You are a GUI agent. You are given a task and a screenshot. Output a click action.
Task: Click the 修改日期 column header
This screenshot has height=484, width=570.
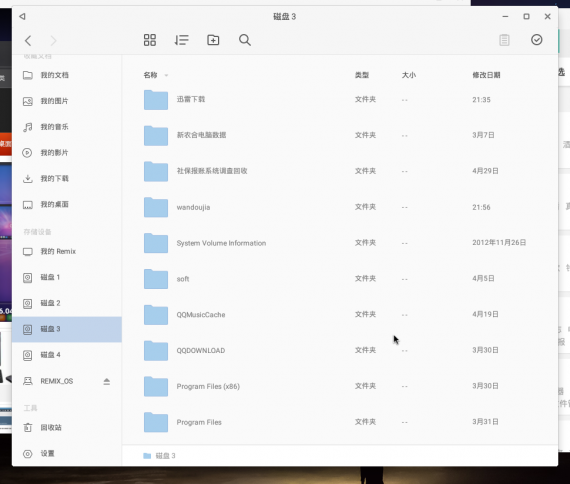point(486,75)
